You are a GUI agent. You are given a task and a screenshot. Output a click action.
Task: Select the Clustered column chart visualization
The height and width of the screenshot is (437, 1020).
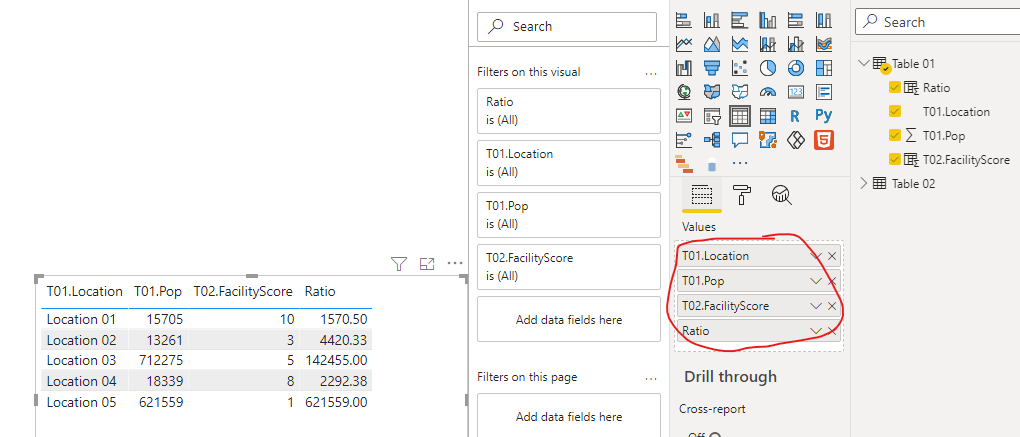click(x=768, y=20)
